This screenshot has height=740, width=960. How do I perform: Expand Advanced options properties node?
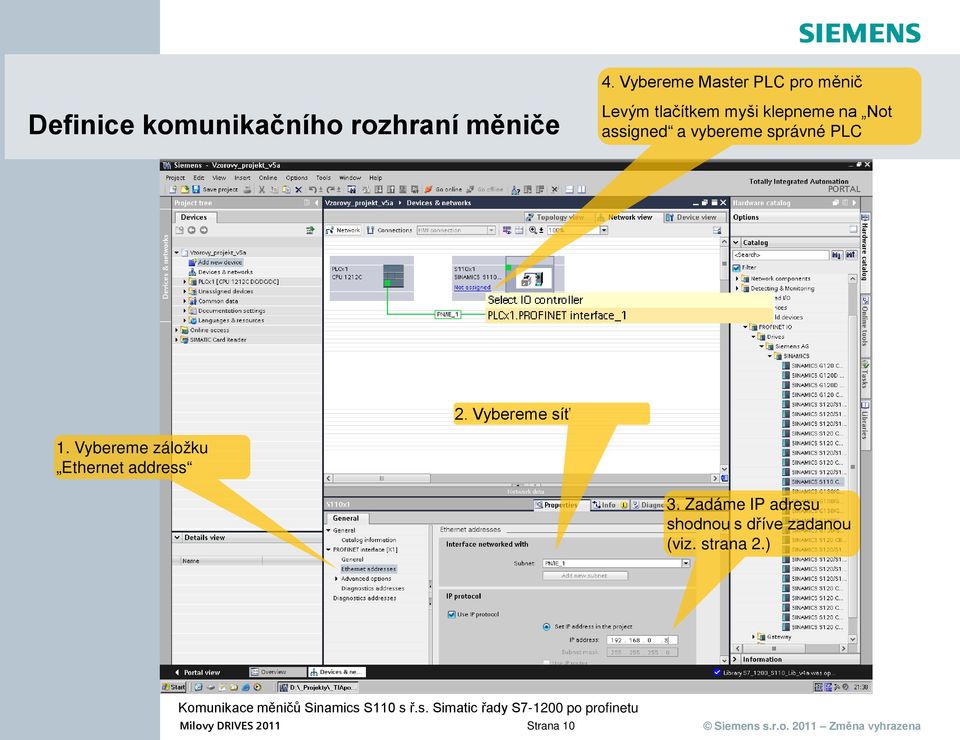pyautogui.click(x=336, y=578)
